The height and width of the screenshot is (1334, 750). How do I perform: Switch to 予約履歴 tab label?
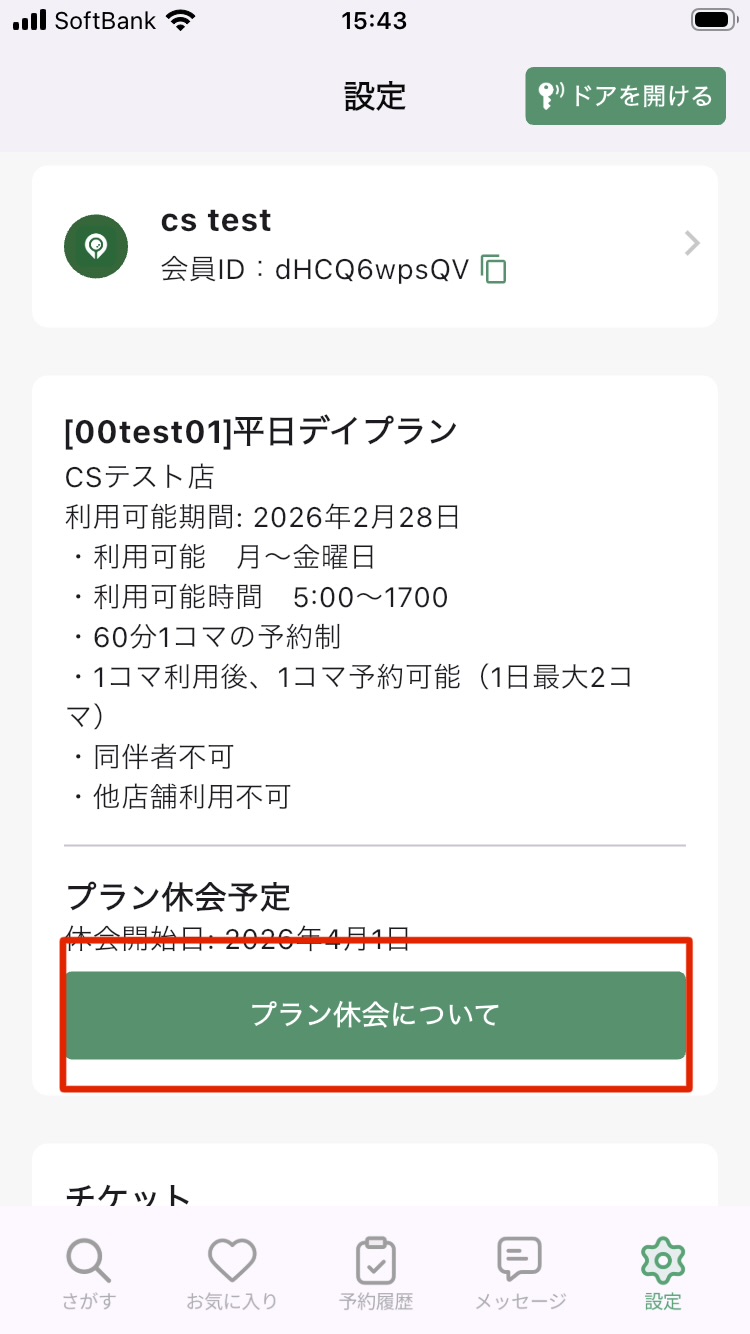point(376,1302)
